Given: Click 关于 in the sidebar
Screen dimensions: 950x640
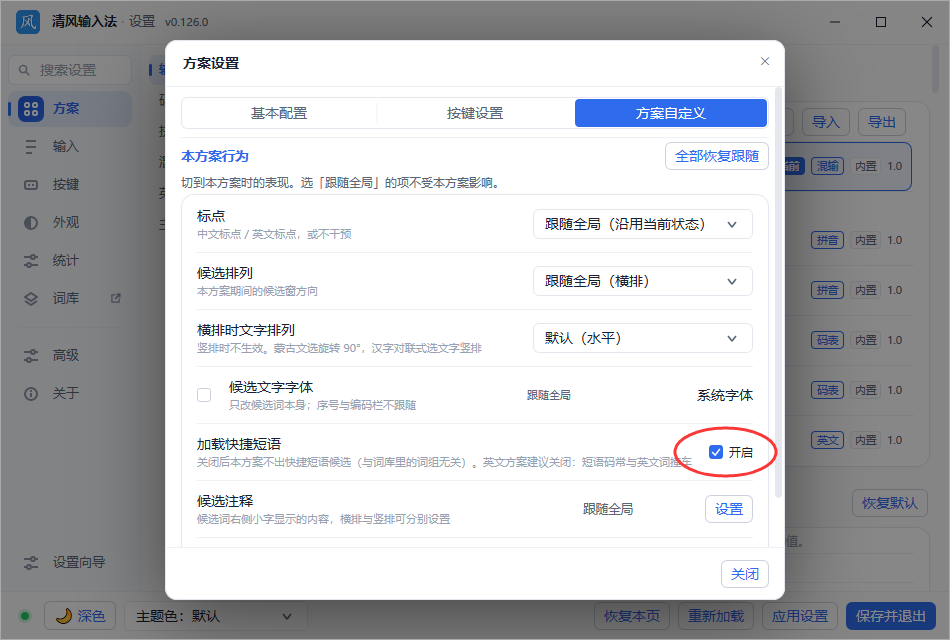Looking at the screenshot, I should [70, 394].
